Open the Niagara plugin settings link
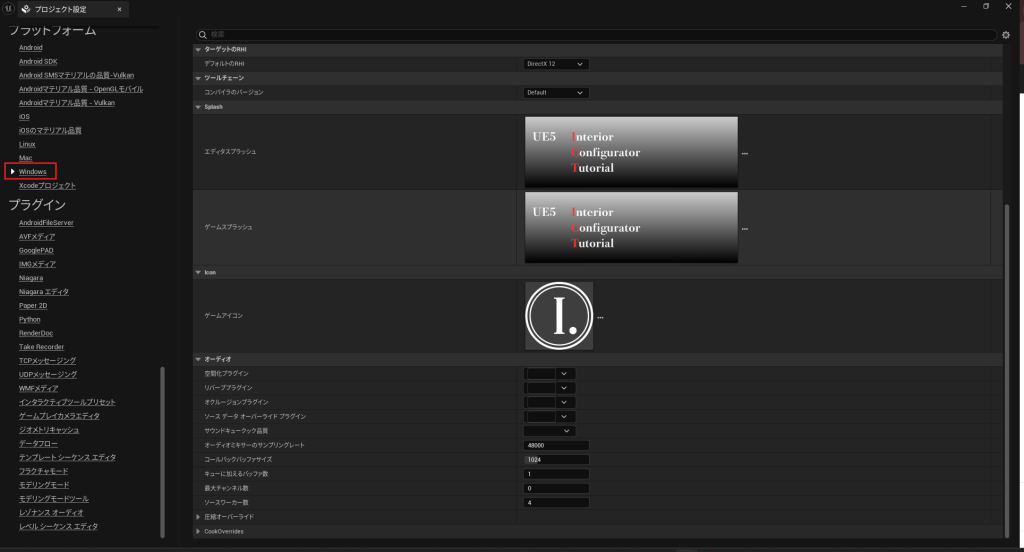1024x552 pixels. pyautogui.click(x=32, y=278)
